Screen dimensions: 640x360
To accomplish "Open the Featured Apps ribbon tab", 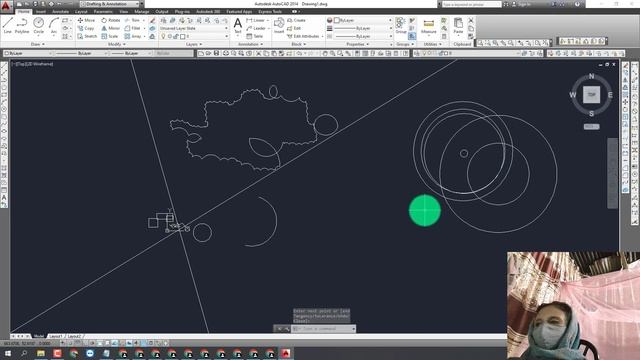I will point(239,11).
